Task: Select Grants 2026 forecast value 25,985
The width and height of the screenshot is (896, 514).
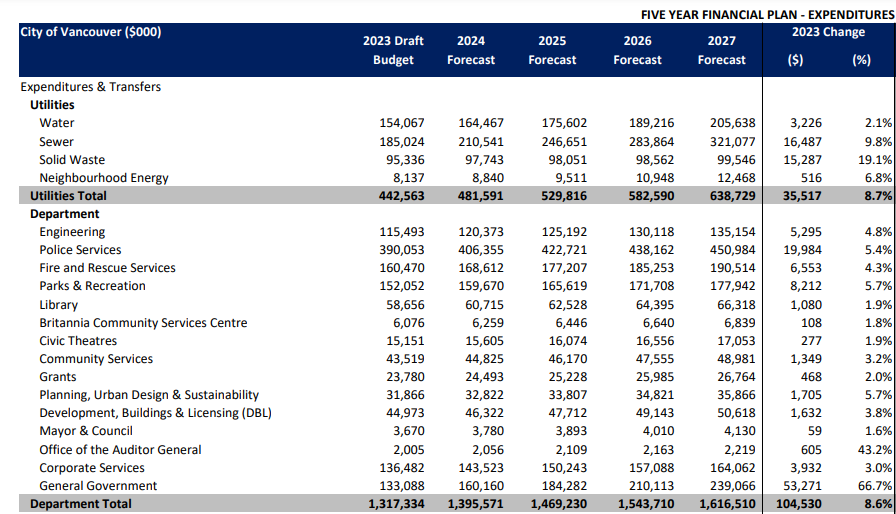Action: (655, 377)
